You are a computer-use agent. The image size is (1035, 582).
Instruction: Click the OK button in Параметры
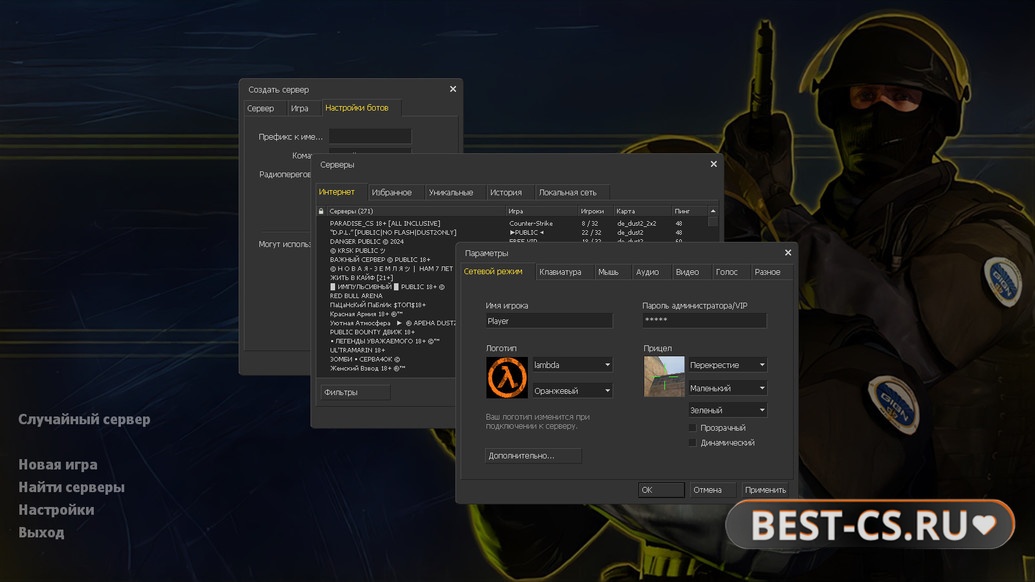click(x=661, y=490)
